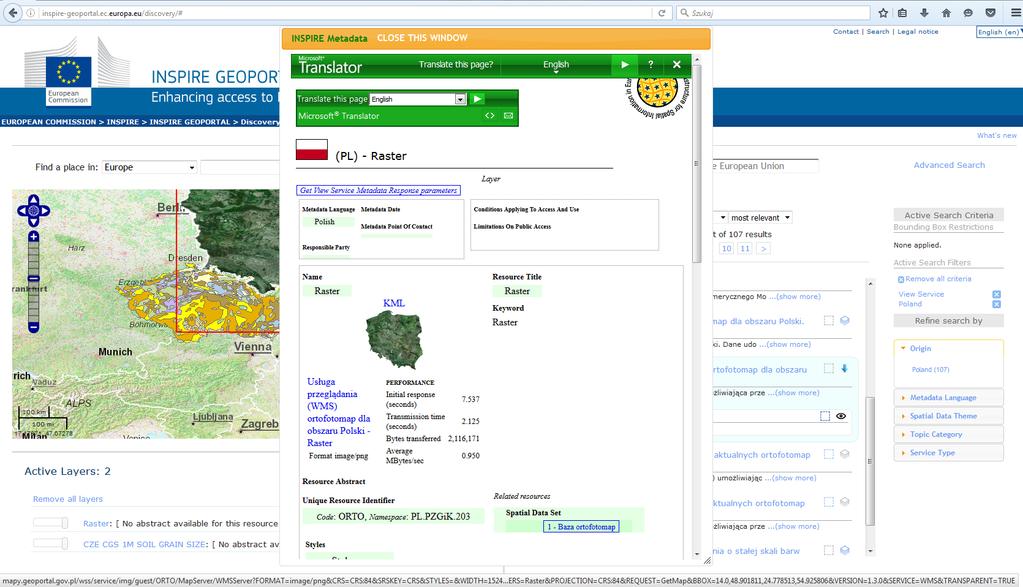Open the 'most relevant' sort dropdown
The height and width of the screenshot is (587, 1023).
point(760,217)
